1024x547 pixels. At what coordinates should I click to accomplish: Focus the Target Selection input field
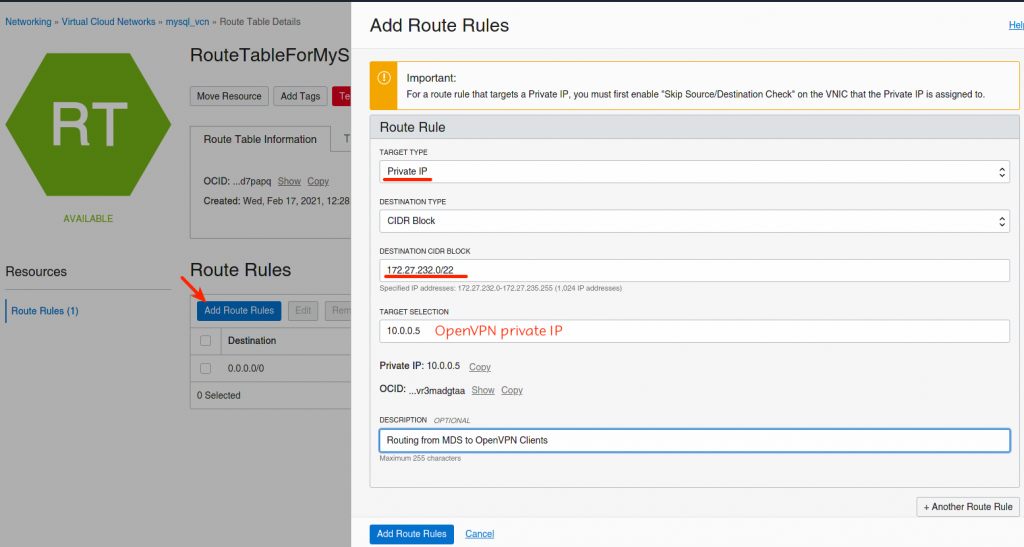(694, 331)
